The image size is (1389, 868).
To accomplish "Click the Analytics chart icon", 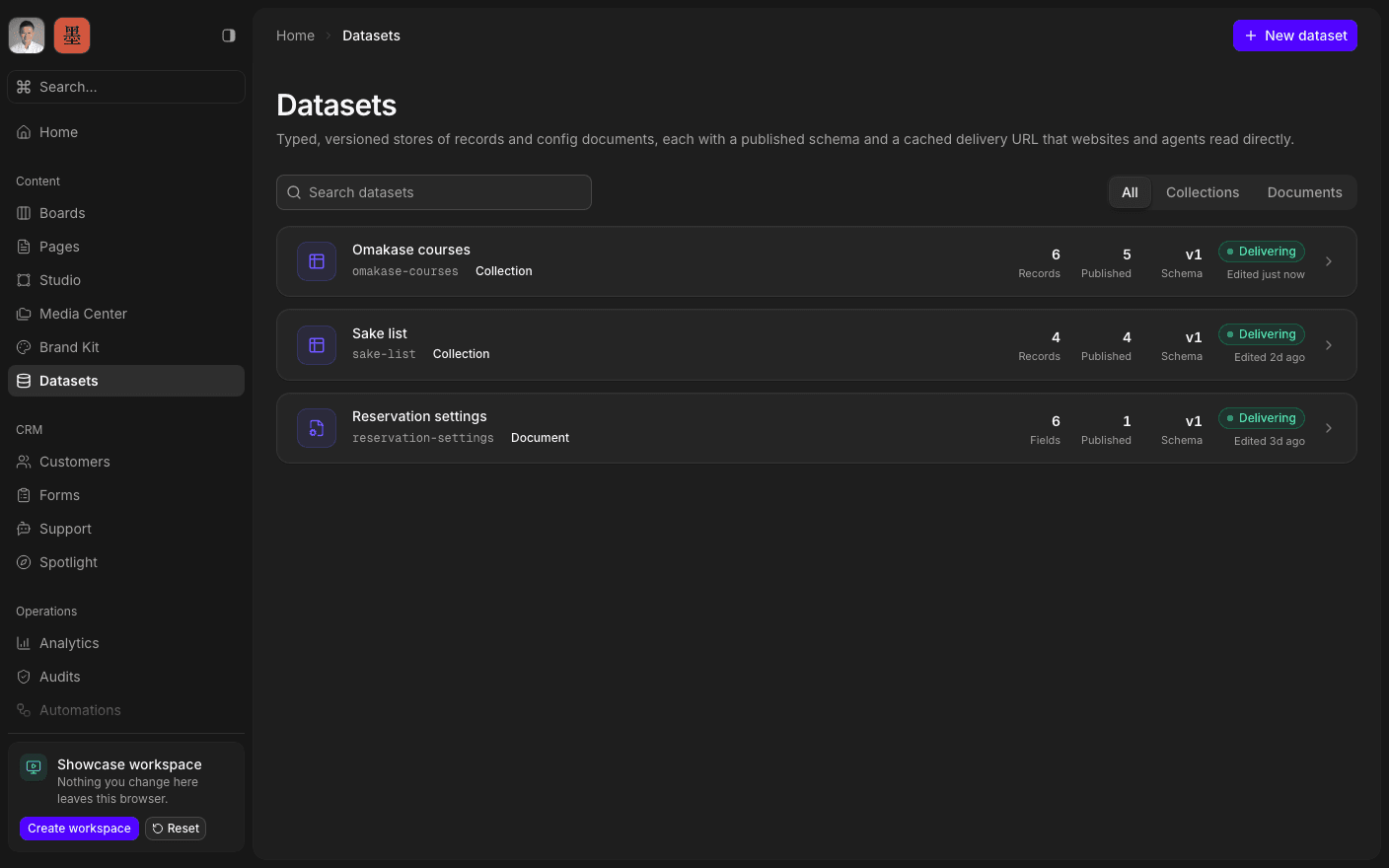I will (24, 643).
